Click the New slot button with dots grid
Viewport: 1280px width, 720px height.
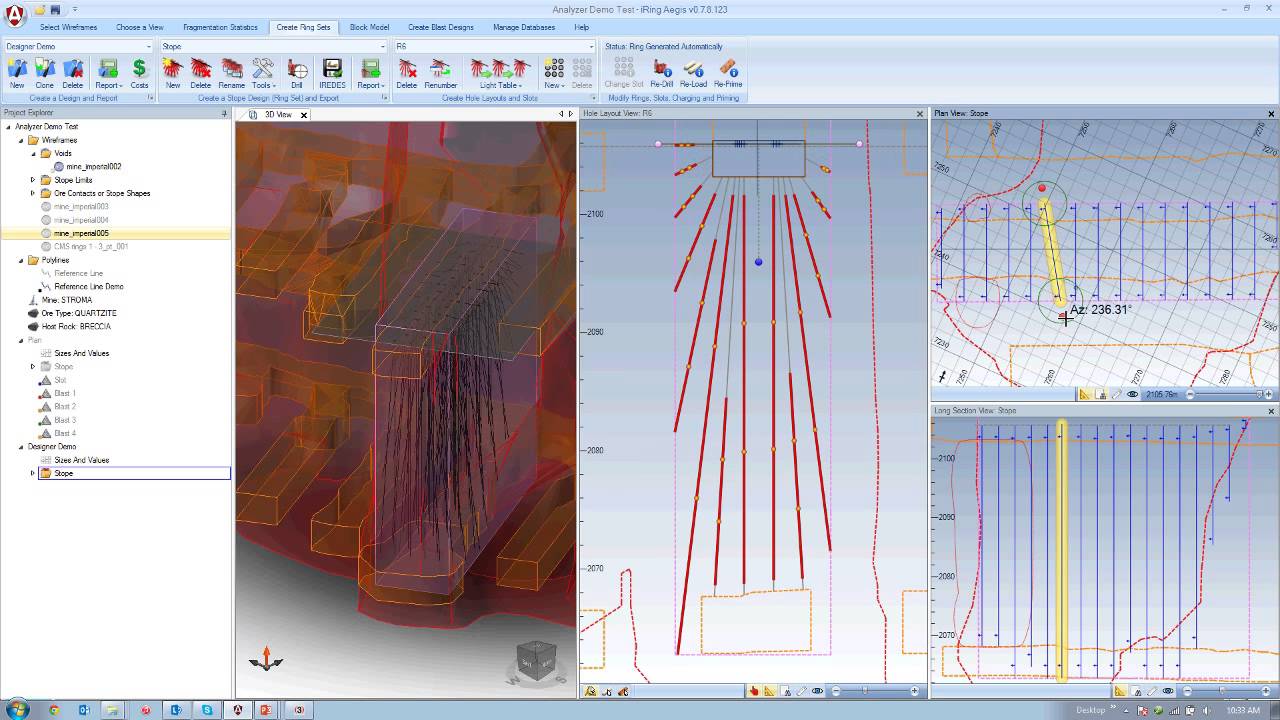coord(554,72)
